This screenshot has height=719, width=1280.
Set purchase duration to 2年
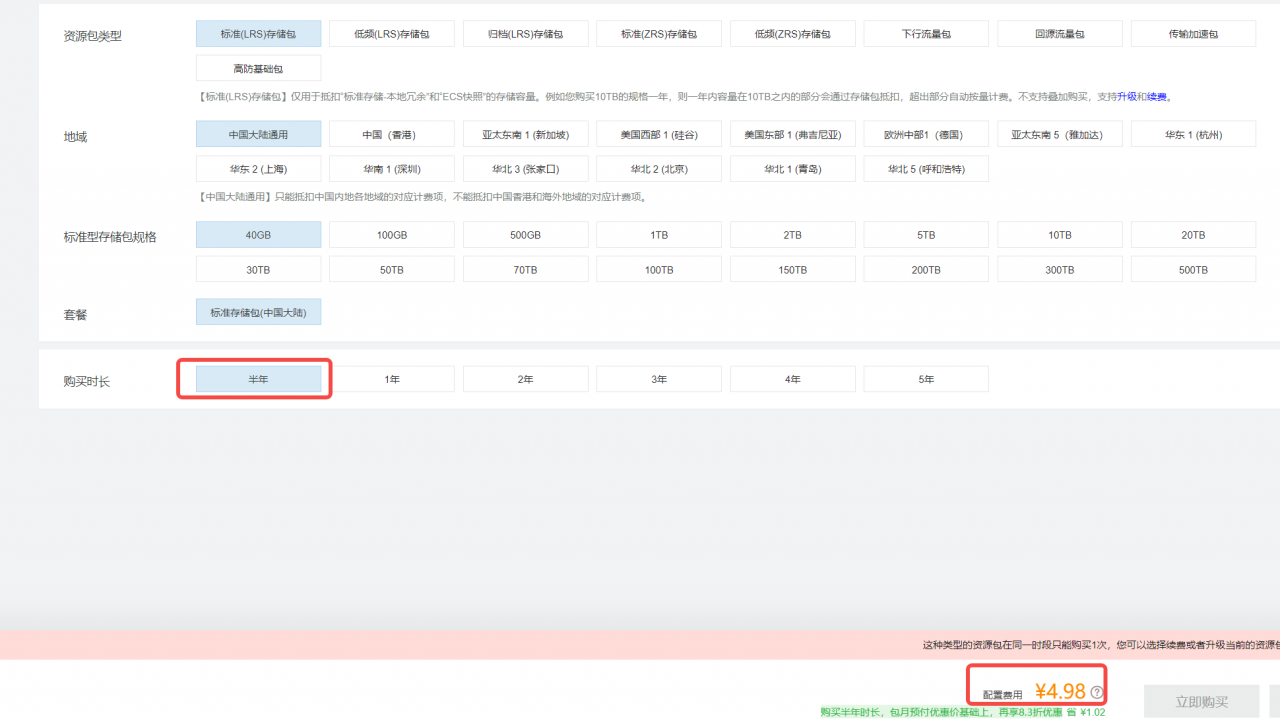tap(525, 379)
